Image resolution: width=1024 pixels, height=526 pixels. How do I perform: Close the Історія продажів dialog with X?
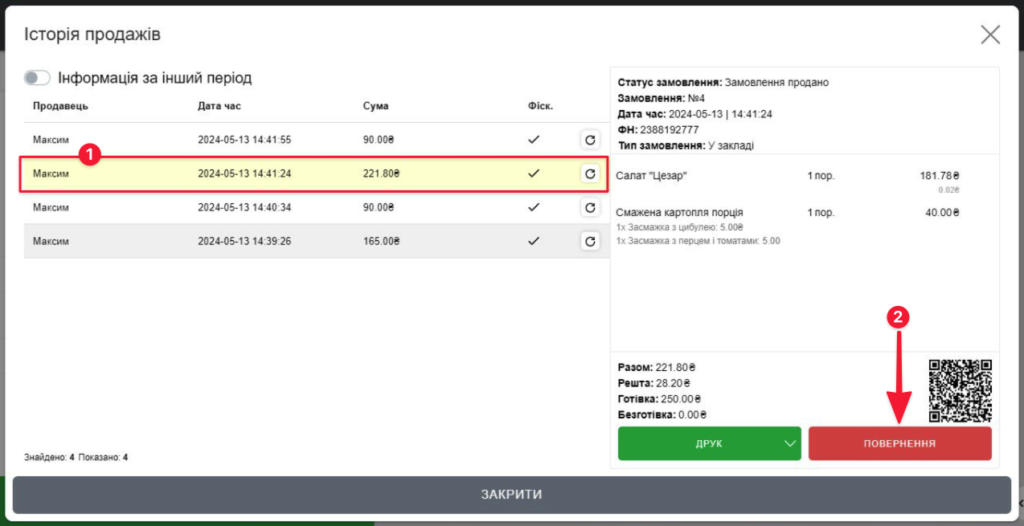(x=990, y=35)
